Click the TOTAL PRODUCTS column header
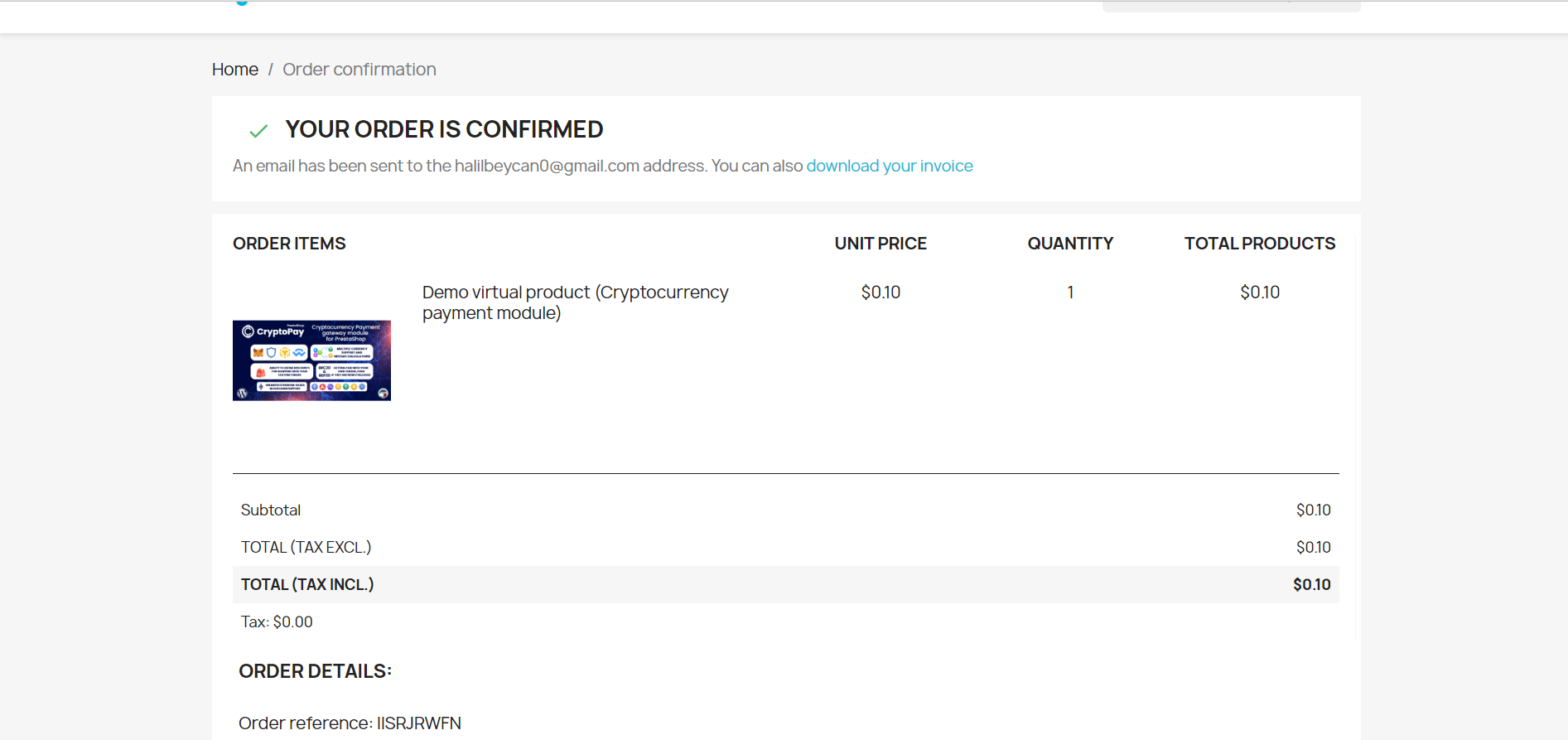Viewport: 1568px width, 740px height. [1259, 244]
